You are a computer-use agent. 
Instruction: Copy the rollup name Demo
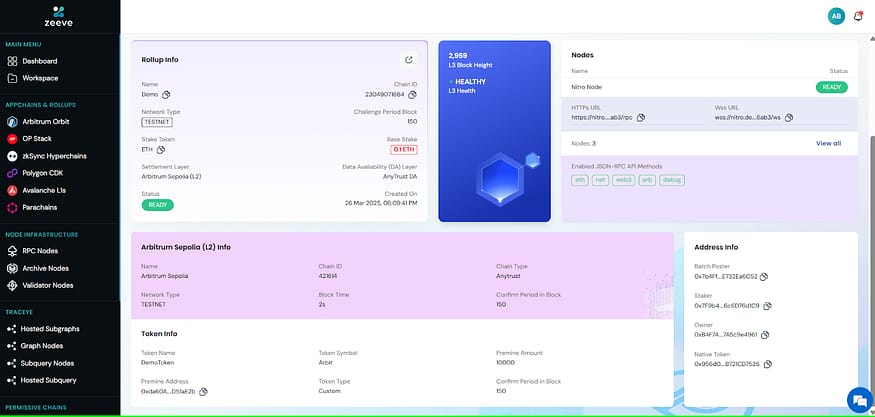pos(166,94)
